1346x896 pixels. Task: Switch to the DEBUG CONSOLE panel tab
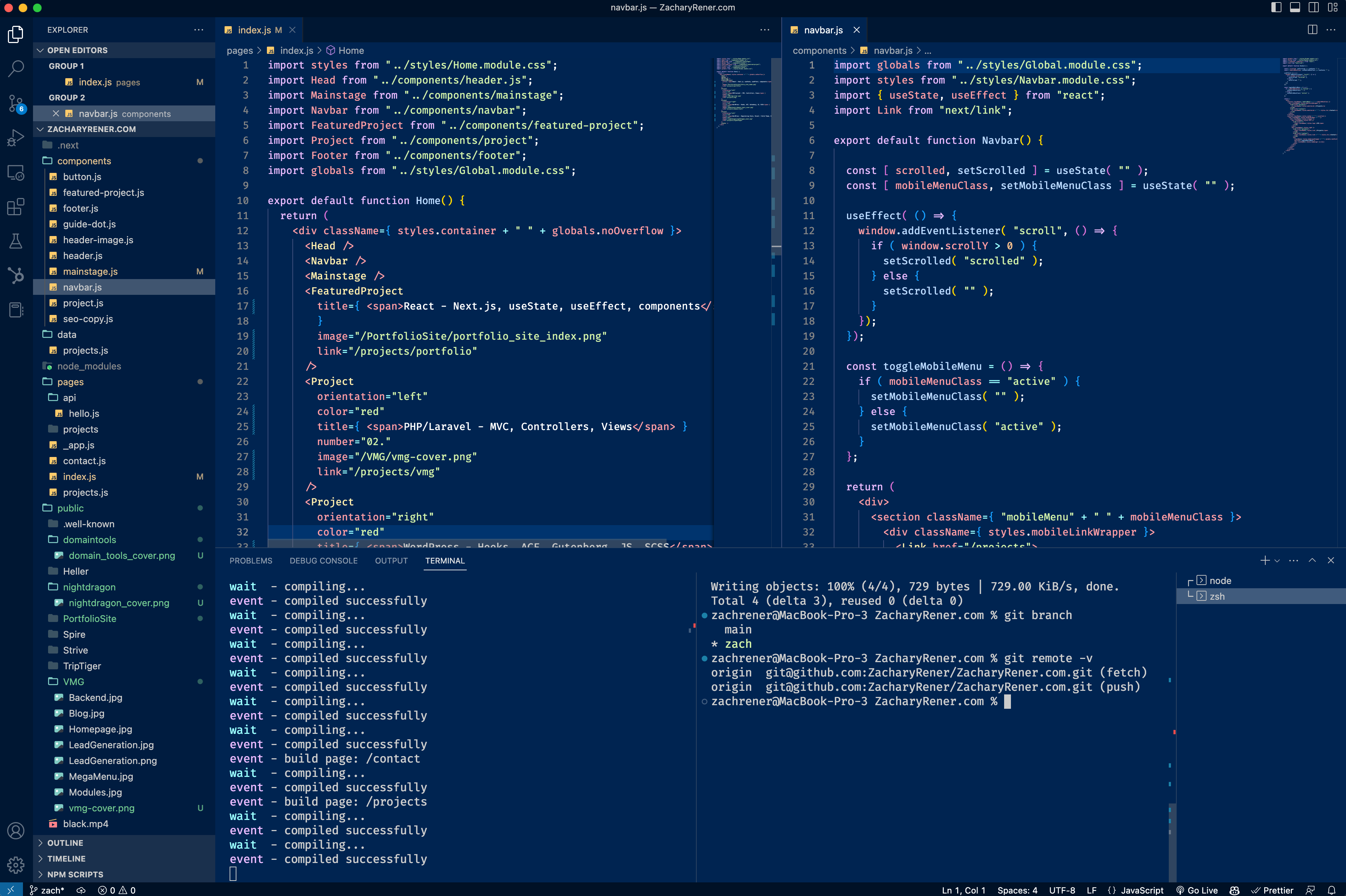(324, 561)
